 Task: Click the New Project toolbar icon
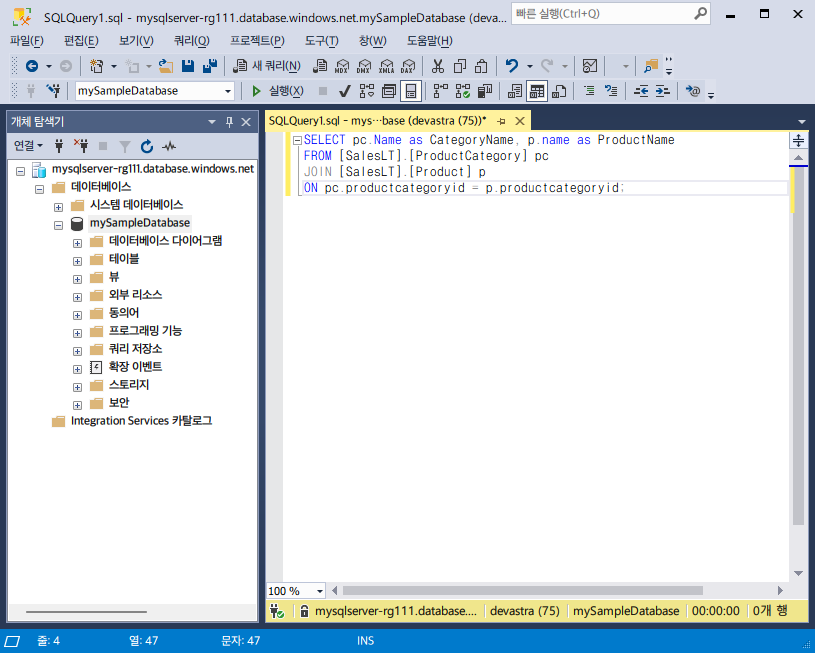(97, 66)
